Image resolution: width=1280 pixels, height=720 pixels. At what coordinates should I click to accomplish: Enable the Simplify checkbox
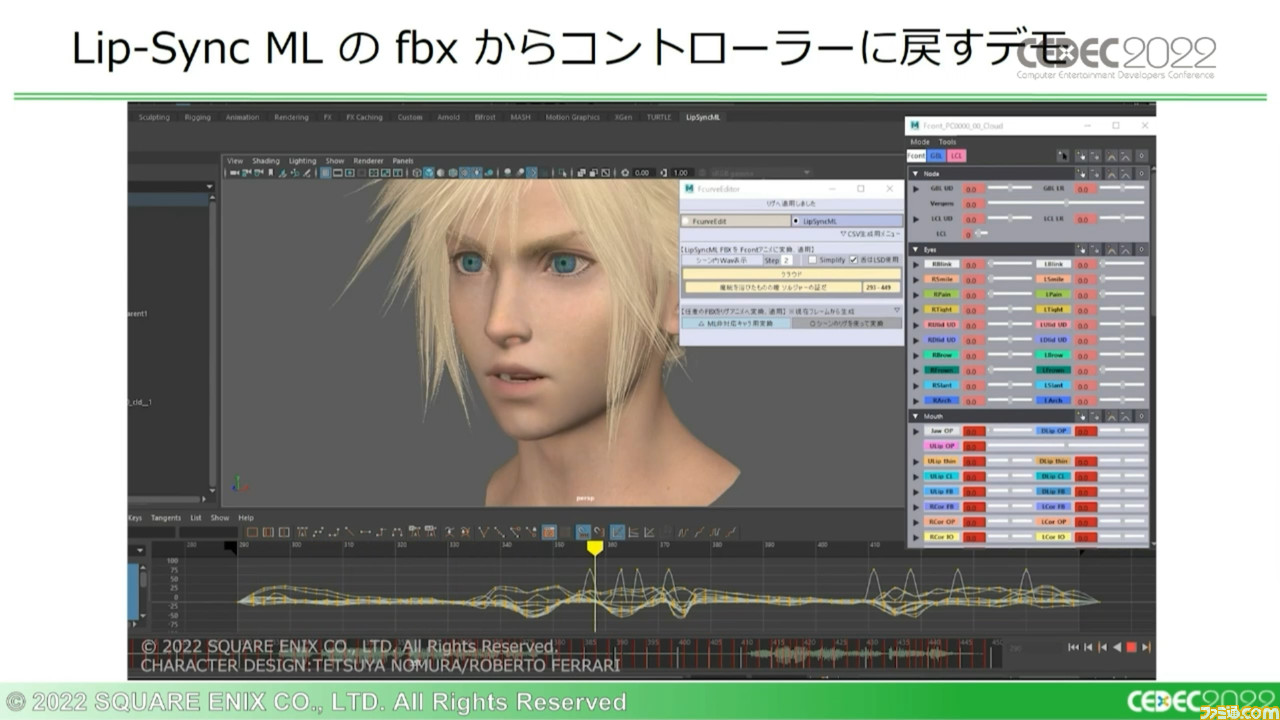(x=812, y=260)
